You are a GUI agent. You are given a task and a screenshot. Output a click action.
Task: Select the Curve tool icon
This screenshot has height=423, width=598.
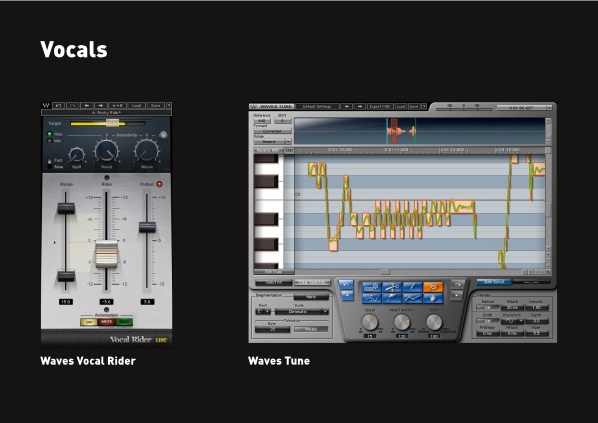(x=371, y=298)
